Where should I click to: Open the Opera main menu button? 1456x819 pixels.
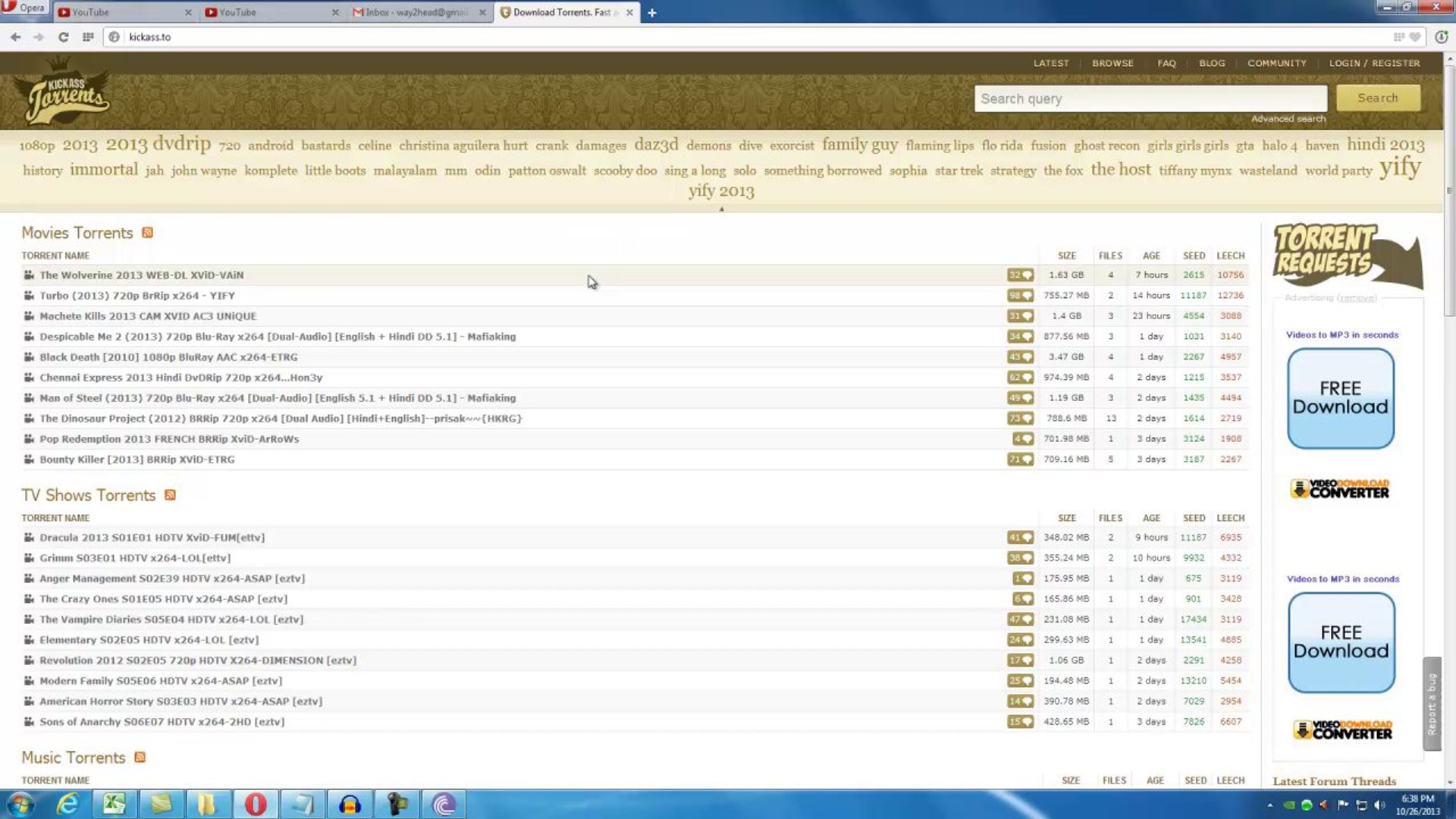coord(24,8)
